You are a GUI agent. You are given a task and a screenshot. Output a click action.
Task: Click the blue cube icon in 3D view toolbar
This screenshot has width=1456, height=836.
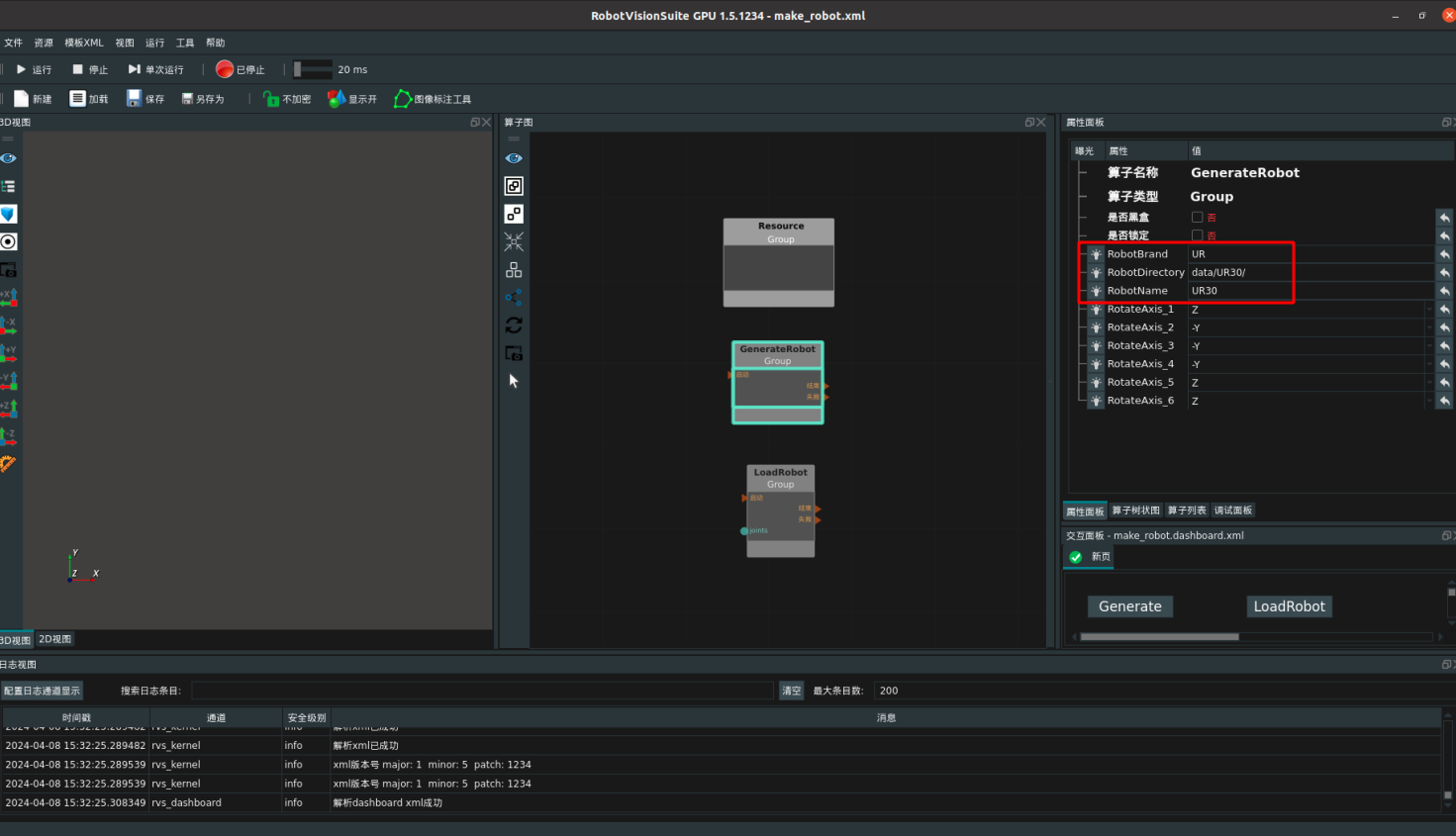pyautogui.click(x=9, y=214)
